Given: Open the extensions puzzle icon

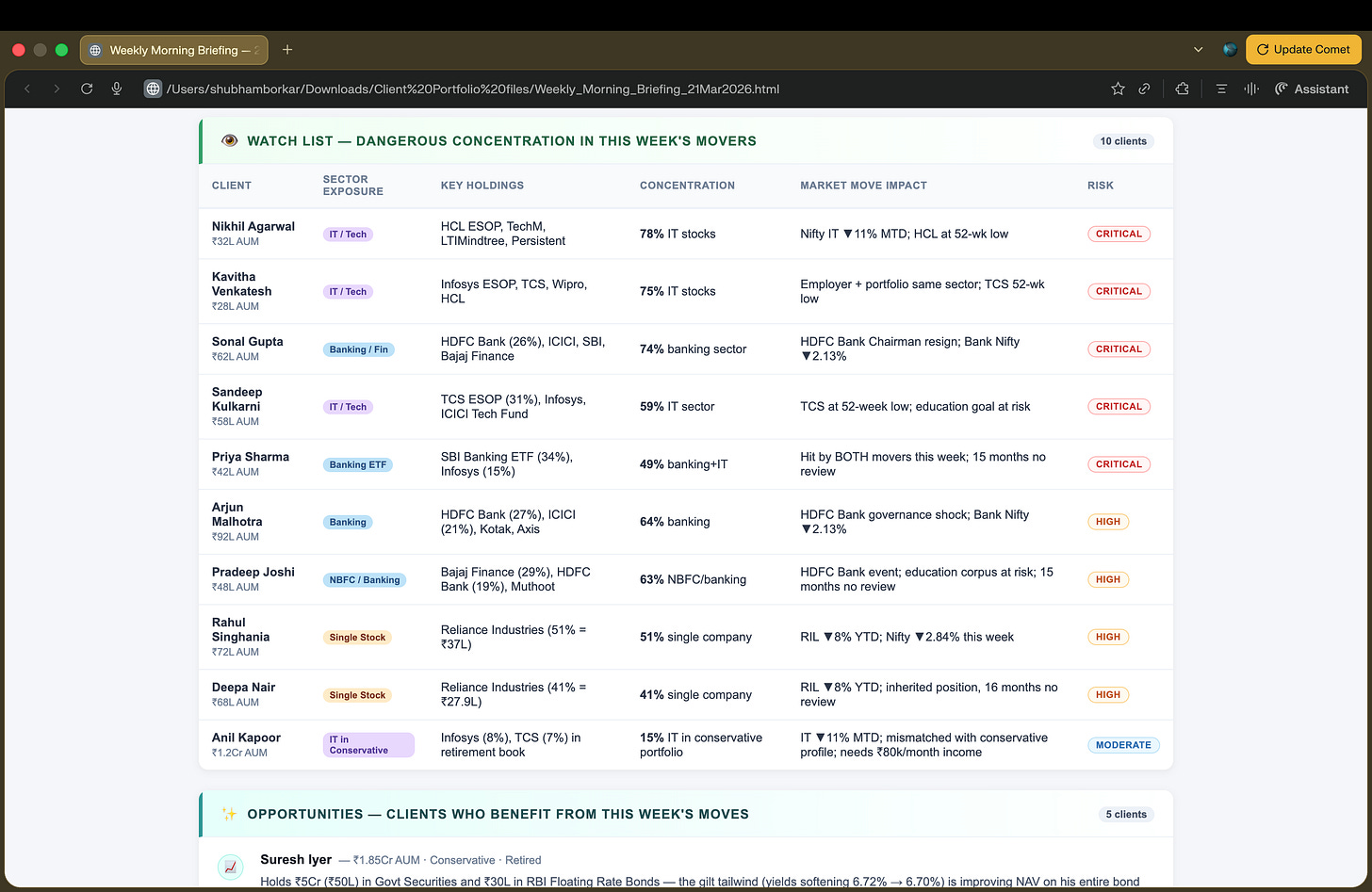Looking at the screenshot, I should point(1182,89).
